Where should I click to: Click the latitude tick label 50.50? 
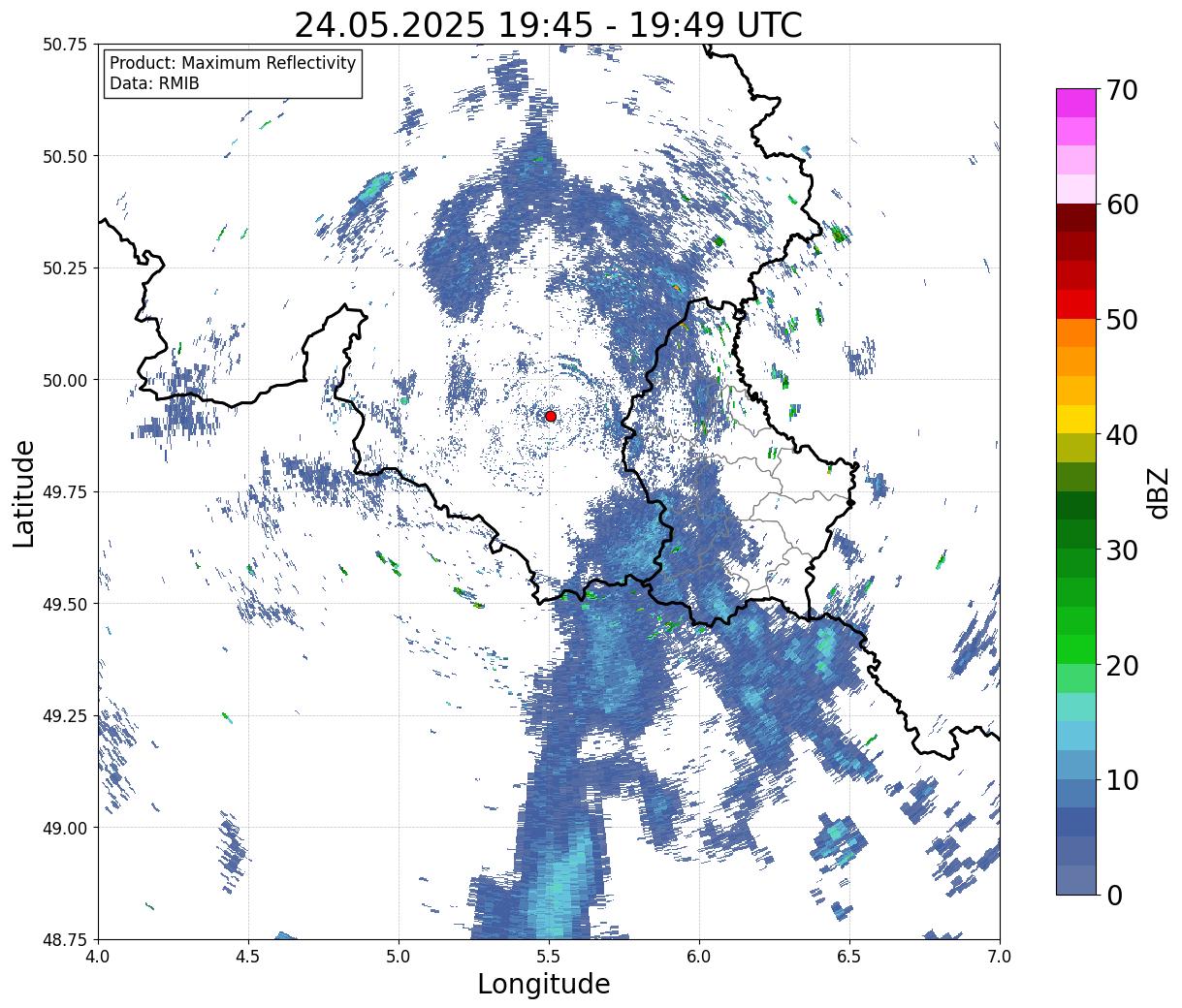coord(64,156)
